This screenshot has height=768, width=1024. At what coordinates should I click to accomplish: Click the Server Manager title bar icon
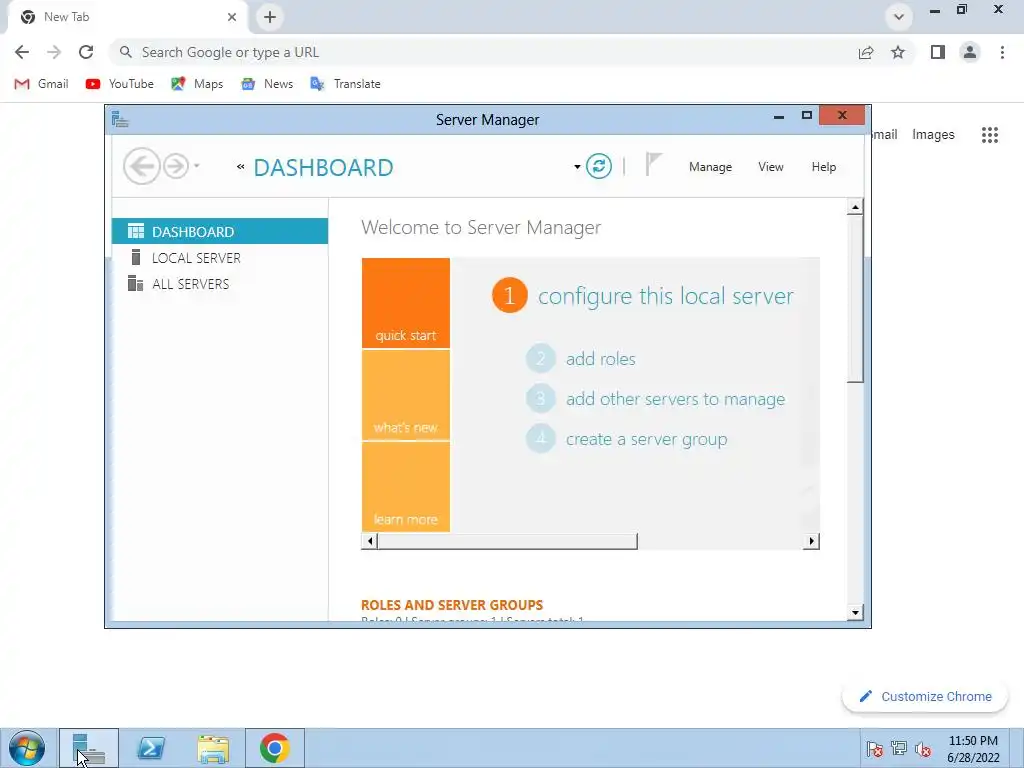point(120,120)
